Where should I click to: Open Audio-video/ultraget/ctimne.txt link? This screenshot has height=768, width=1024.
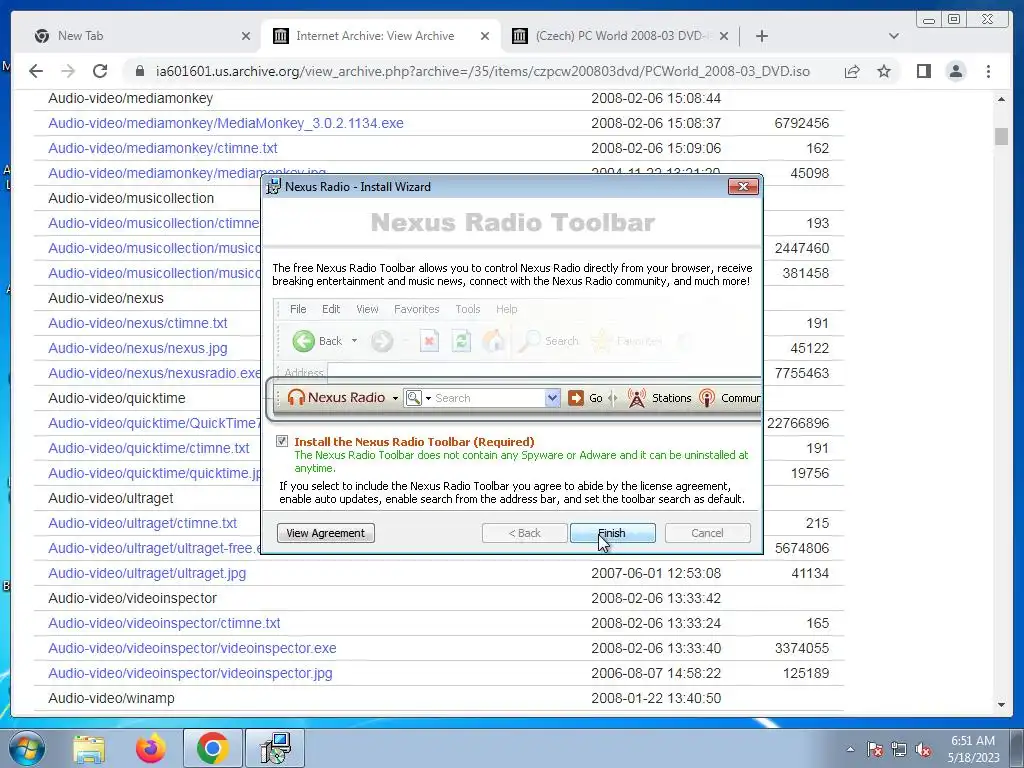(x=142, y=523)
